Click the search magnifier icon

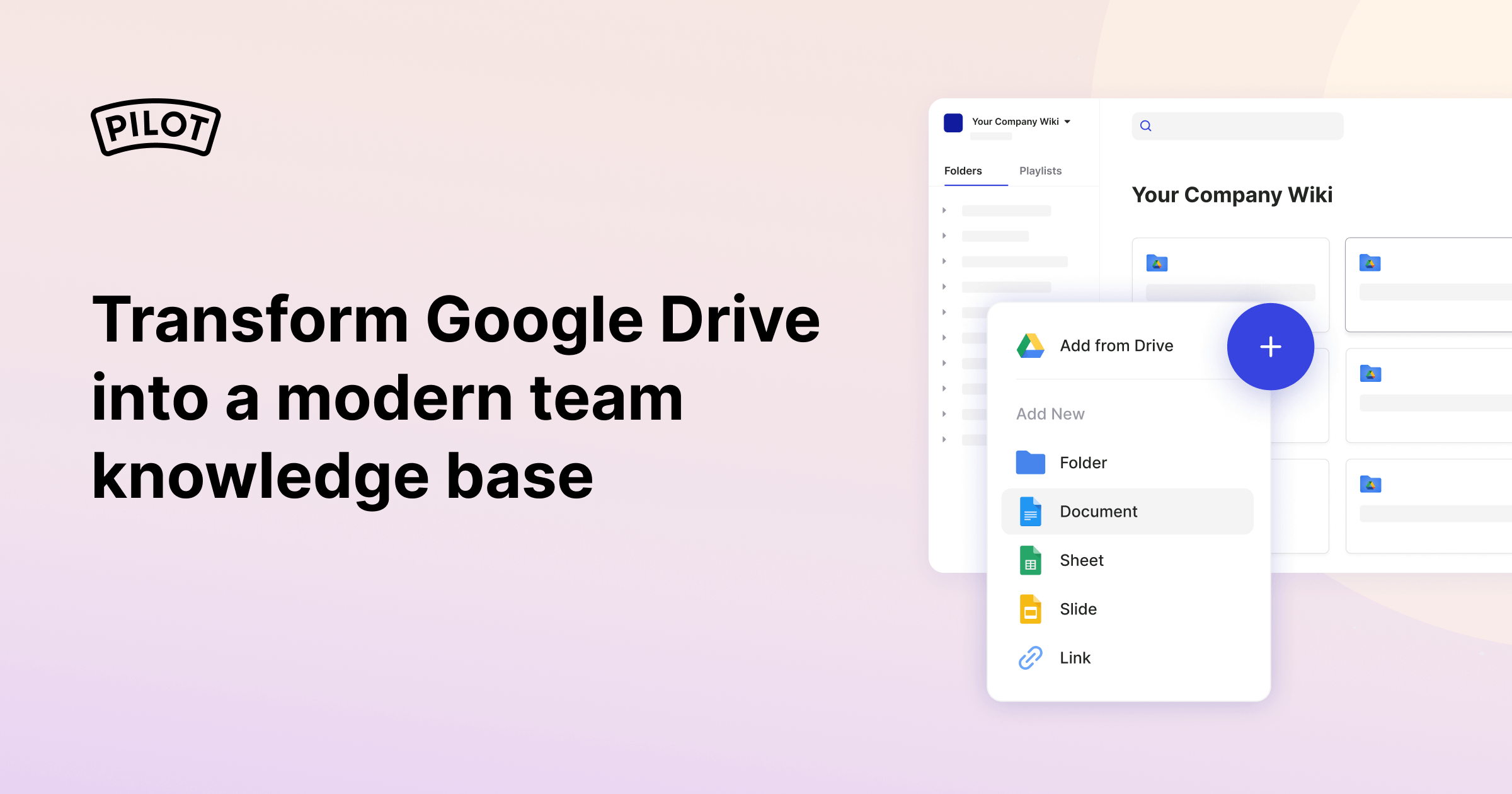1146,126
